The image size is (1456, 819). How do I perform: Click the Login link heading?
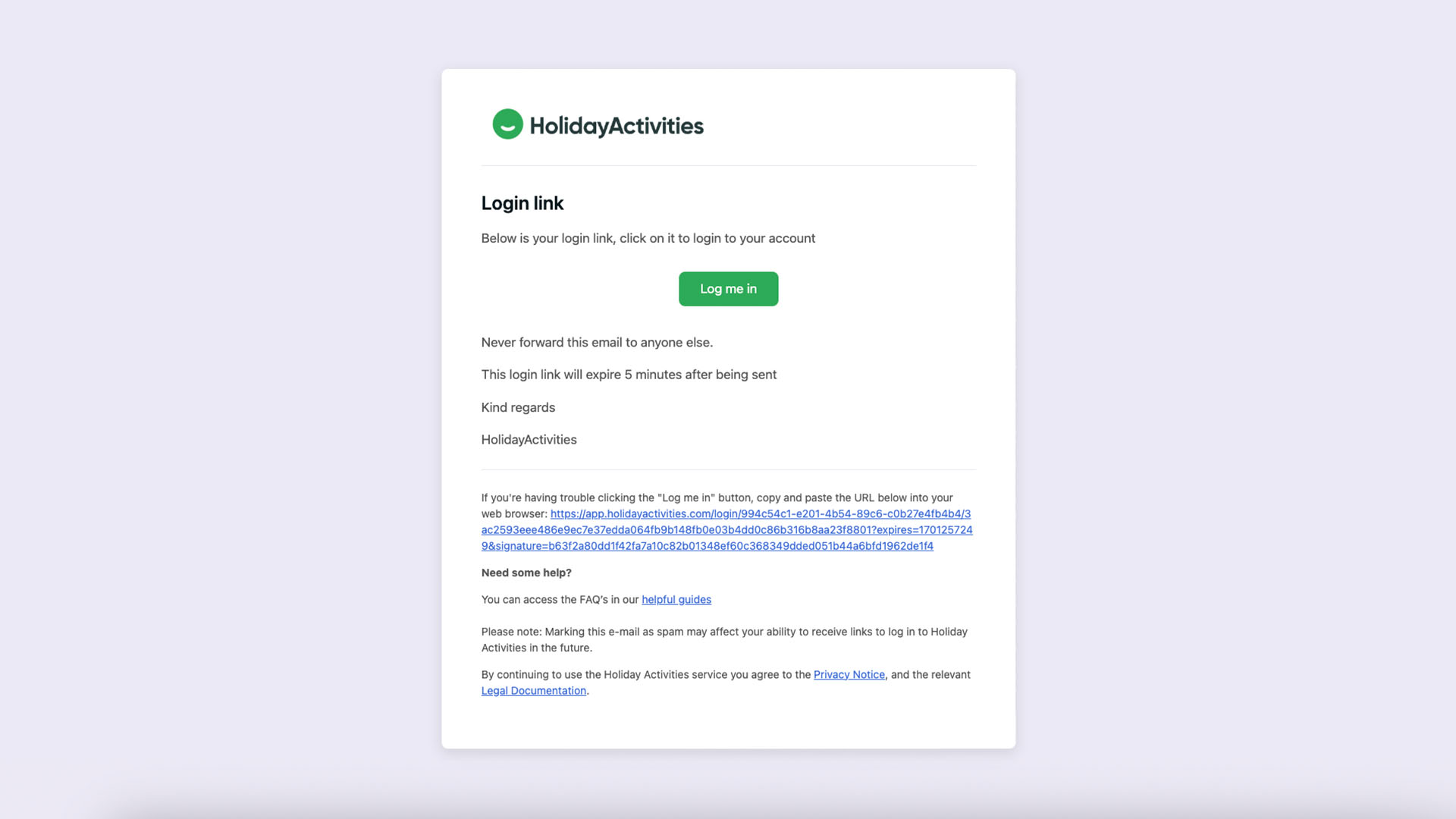click(x=522, y=203)
